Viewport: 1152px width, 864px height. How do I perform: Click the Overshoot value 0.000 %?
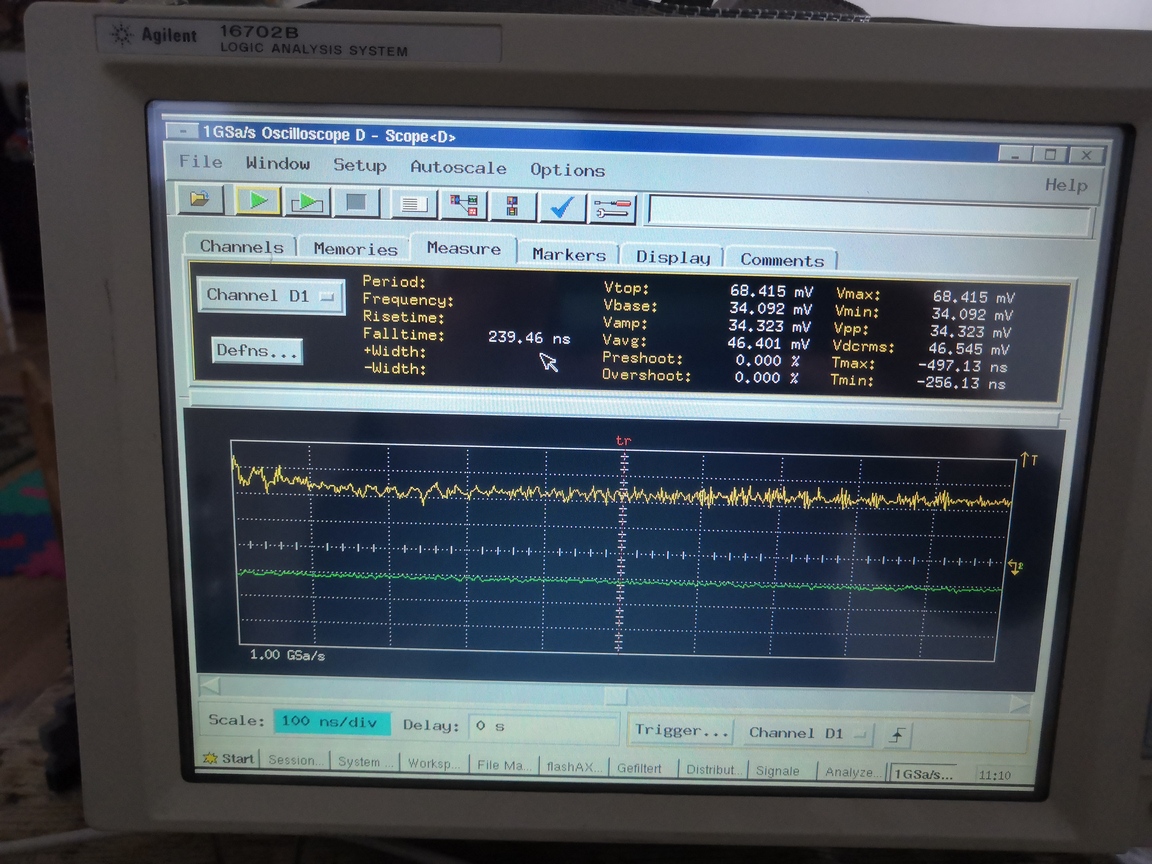pyautogui.click(x=766, y=378)
